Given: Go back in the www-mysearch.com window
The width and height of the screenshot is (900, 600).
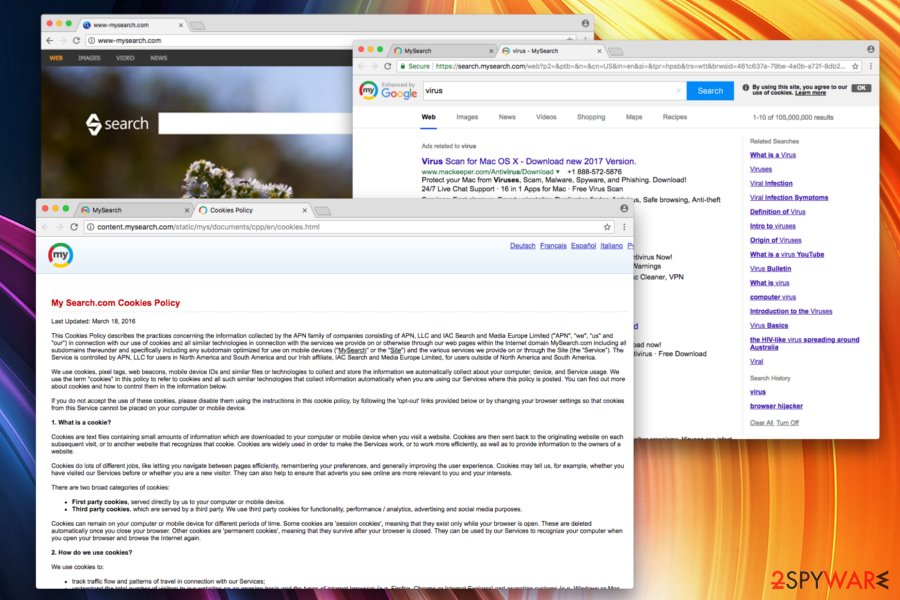Looking at the screenshot, I should pos(49,40).
